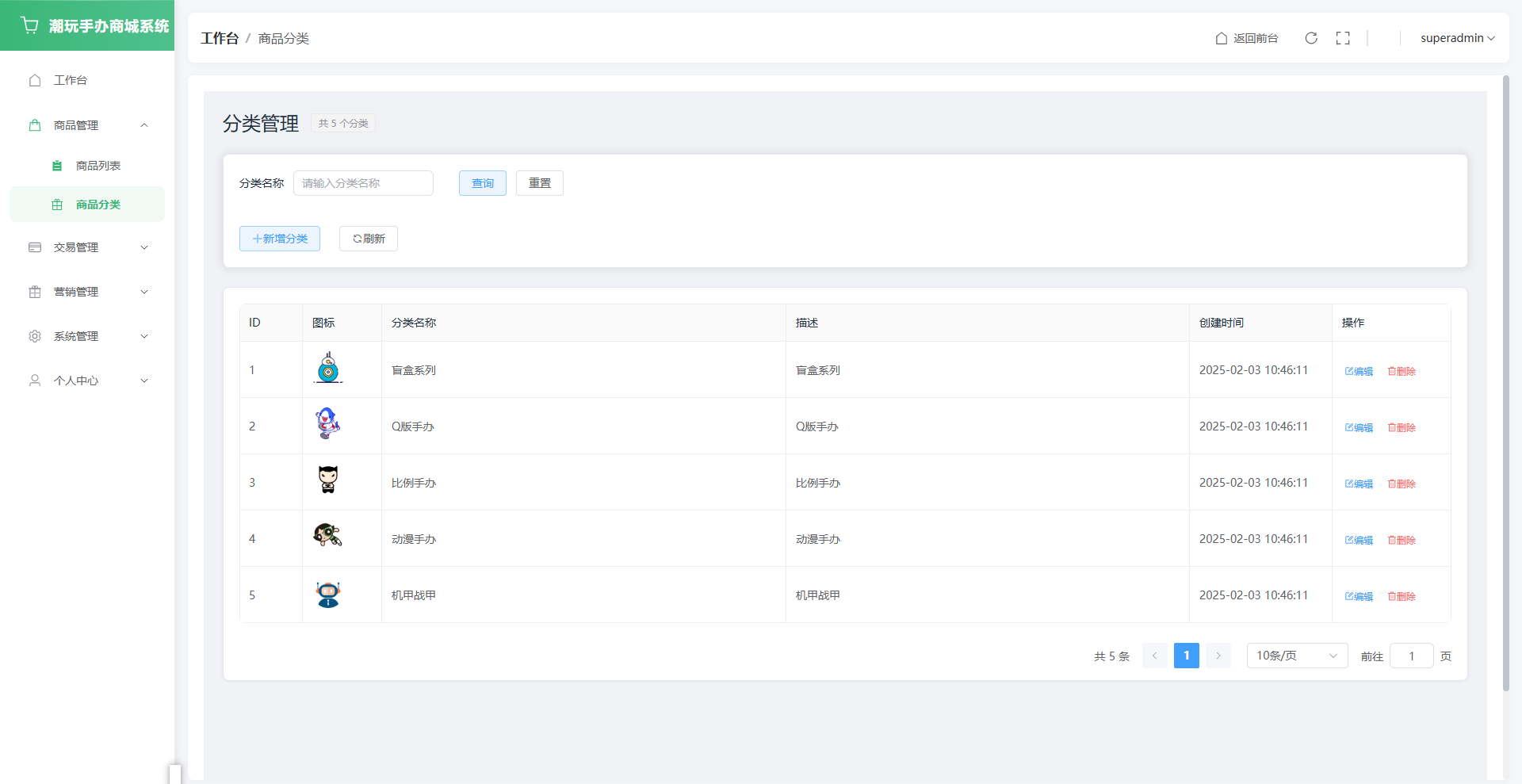Click the refresh icon in top header
1522x784 pixels.
(1311, 38)
